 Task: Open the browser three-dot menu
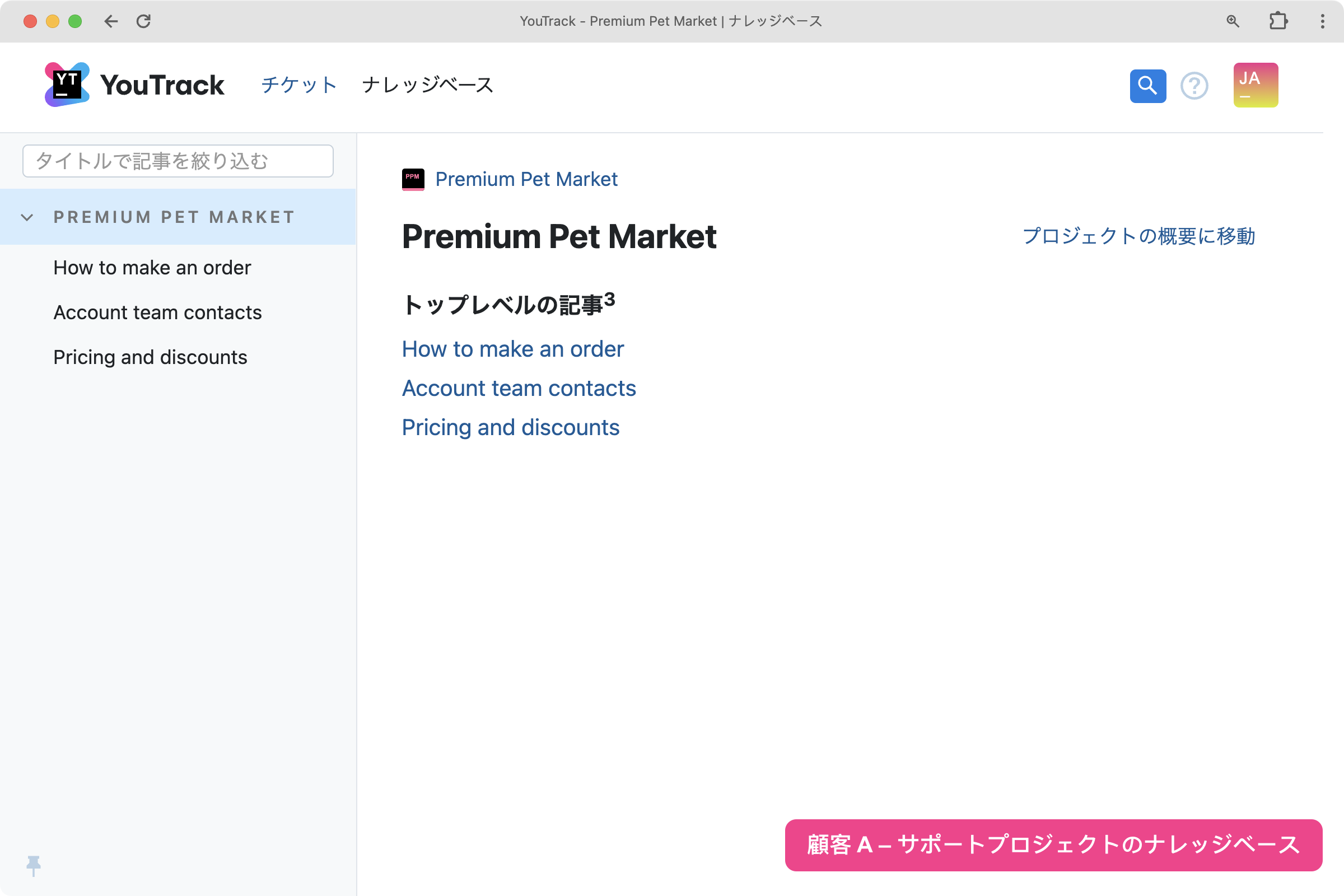click(1322, 21)
